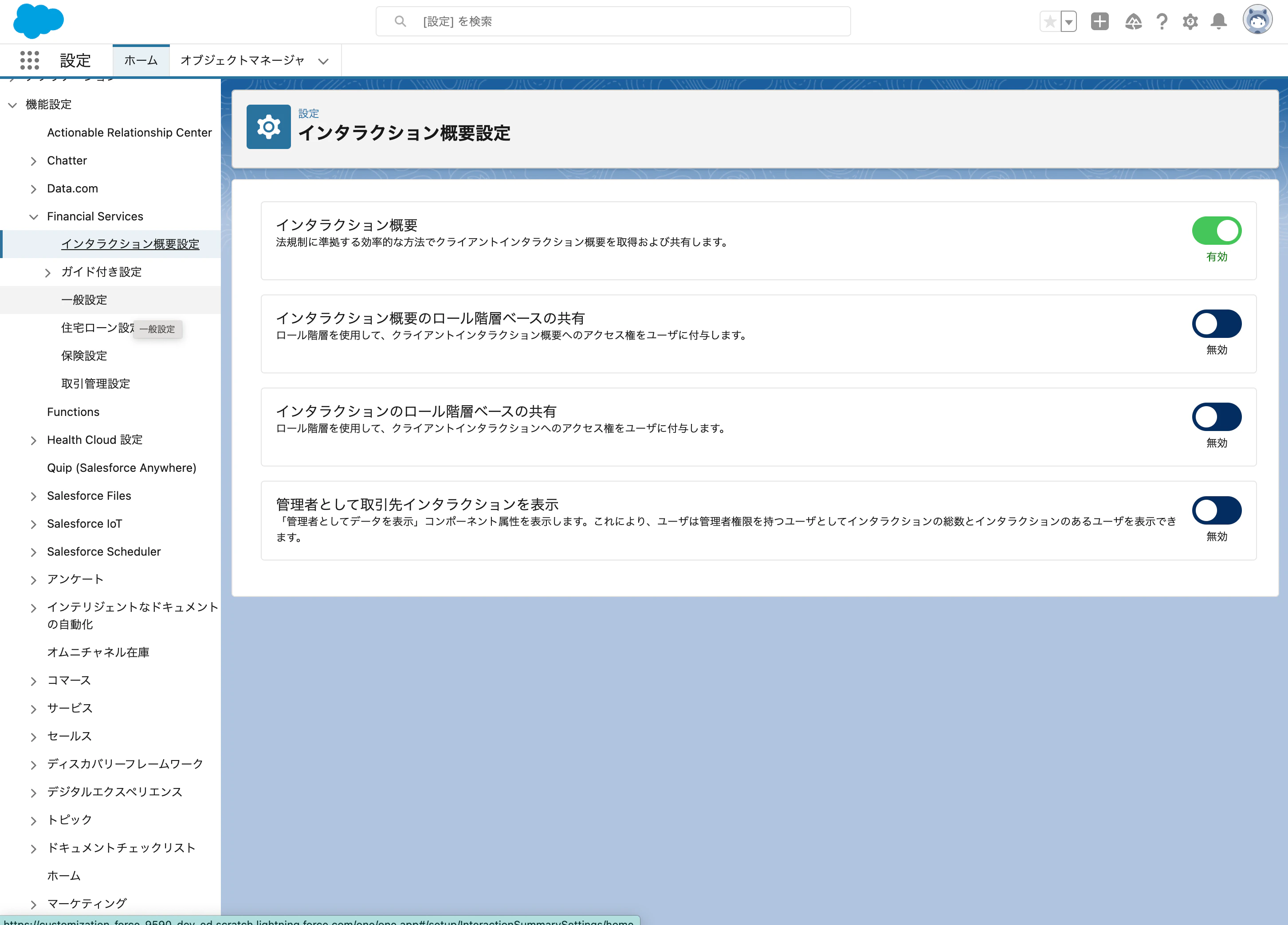The height and width of the screenshot is (925, 1288).
Task: Expand the Chatter tree node
Action: pos(34,161)
